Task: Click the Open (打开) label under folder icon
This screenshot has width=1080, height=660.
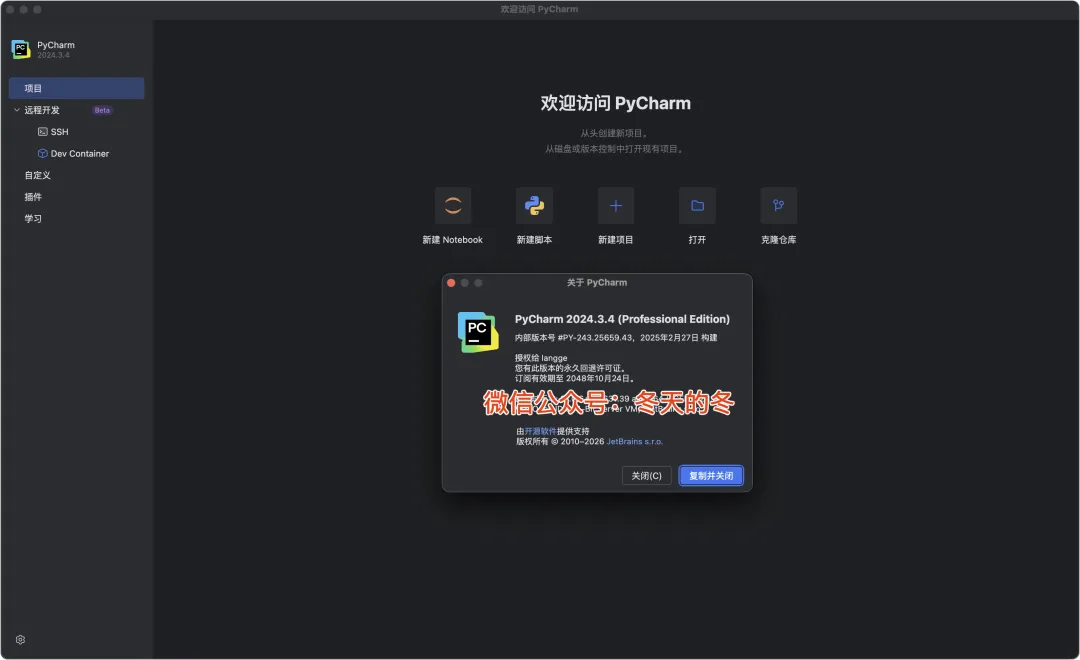Action: (x=697, y=240)
